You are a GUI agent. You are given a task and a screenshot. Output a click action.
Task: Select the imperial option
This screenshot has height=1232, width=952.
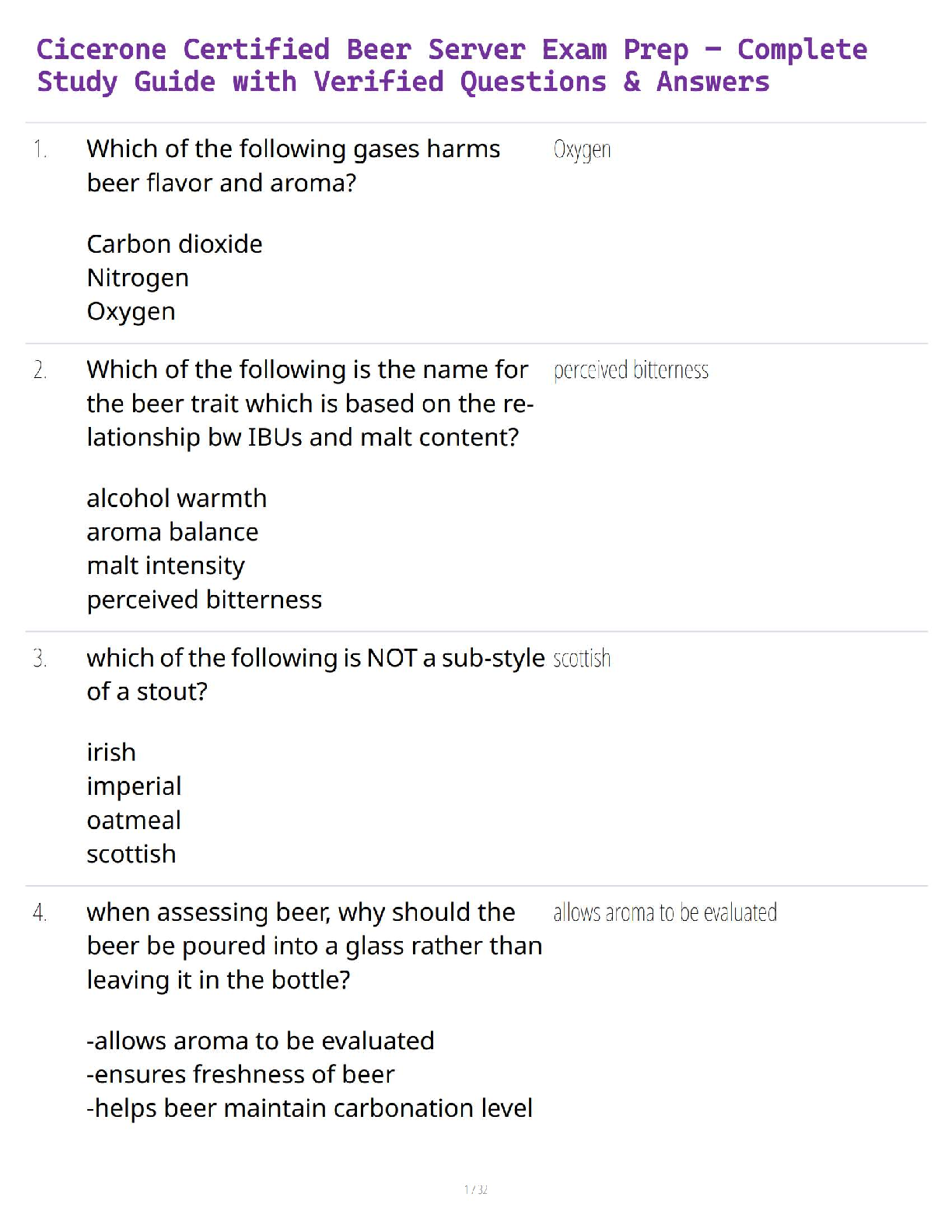coord(134,786)
